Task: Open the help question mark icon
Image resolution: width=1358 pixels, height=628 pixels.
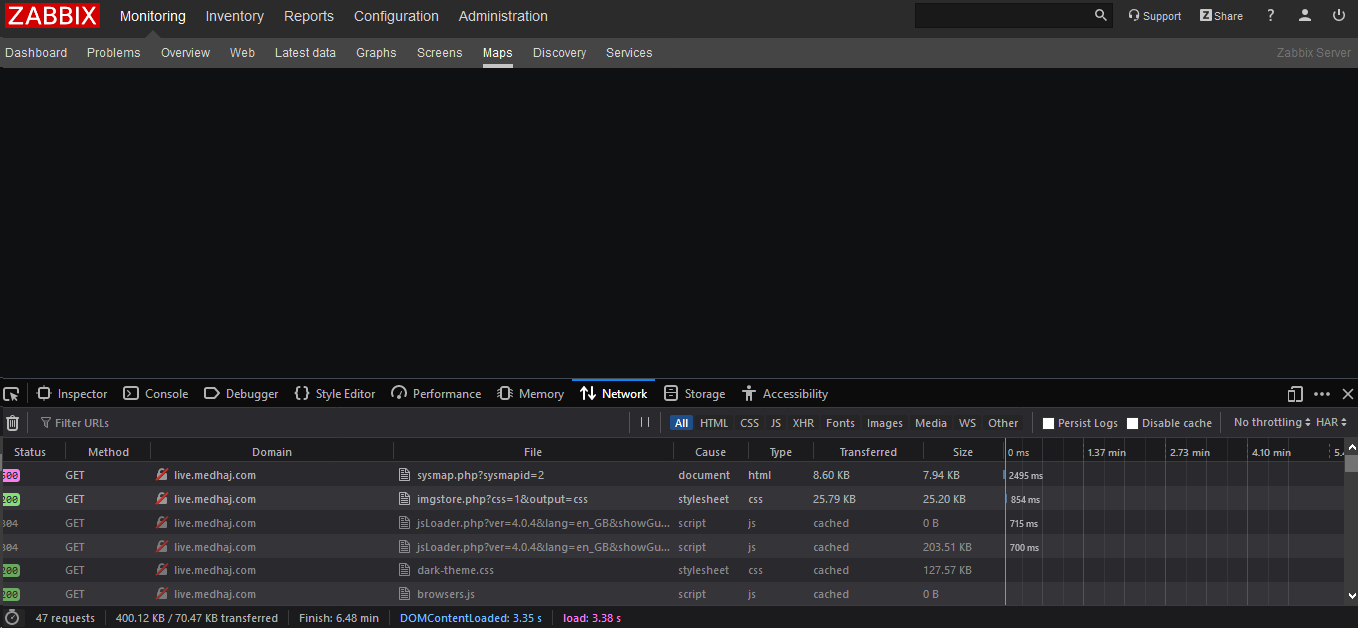Action: pos(1271,16)
